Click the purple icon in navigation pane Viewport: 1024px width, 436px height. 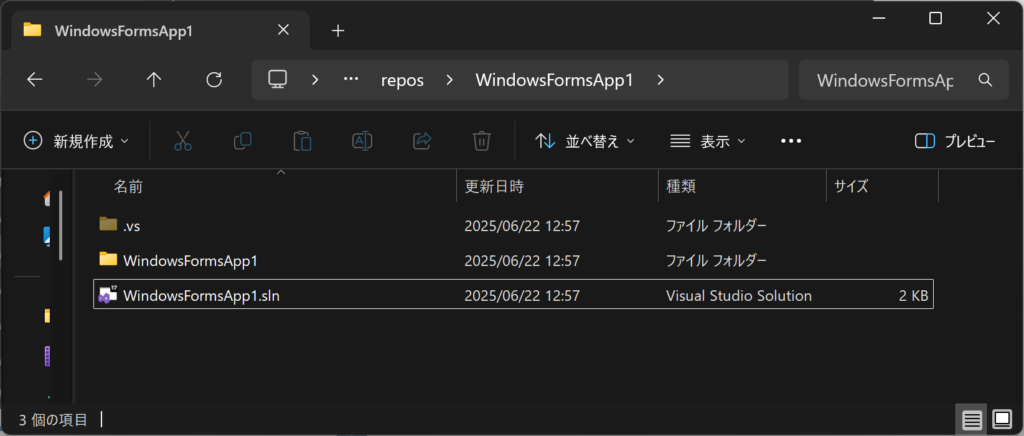[47, 356]
